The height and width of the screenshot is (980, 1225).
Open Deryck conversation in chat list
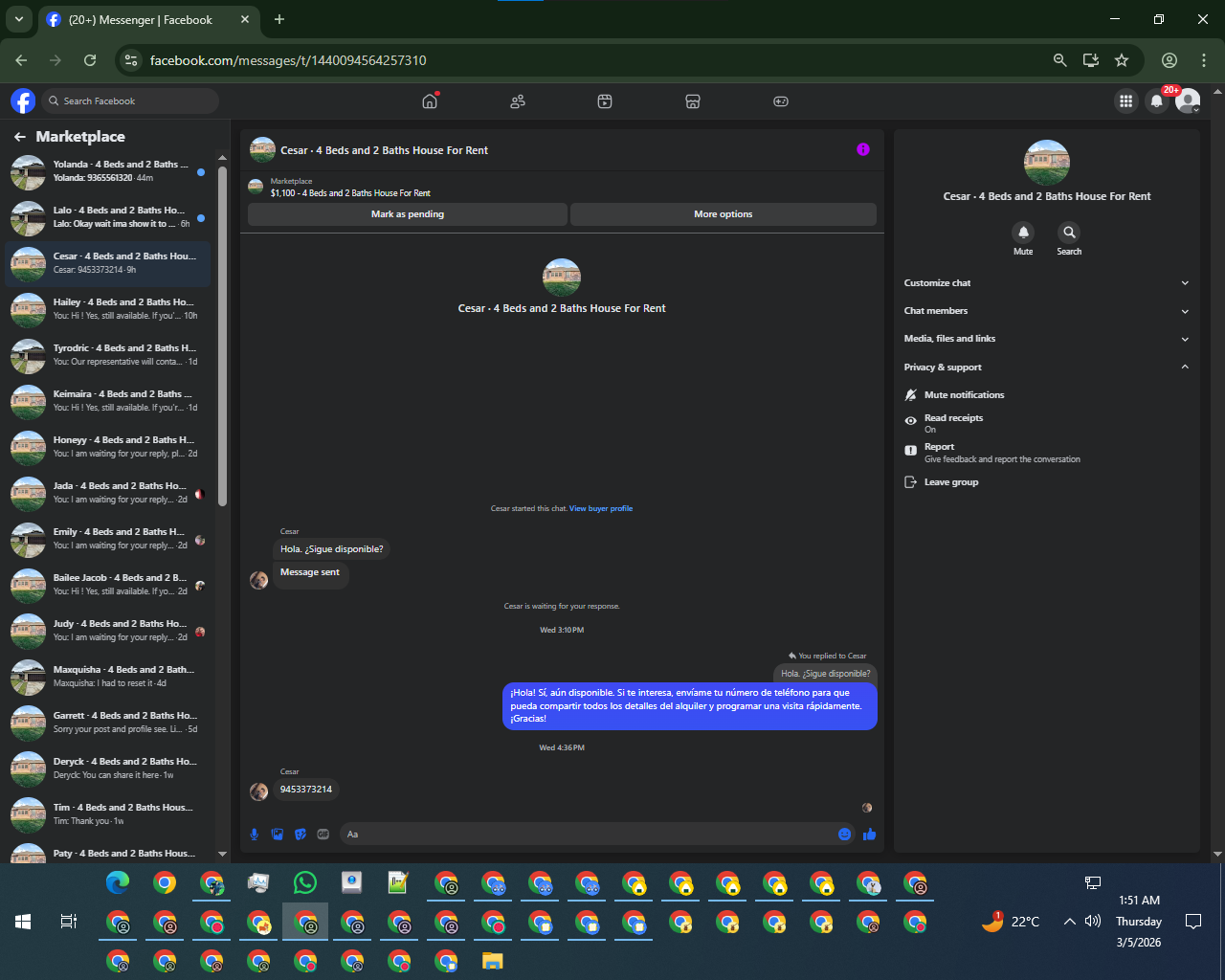click(x=108, y=769)
